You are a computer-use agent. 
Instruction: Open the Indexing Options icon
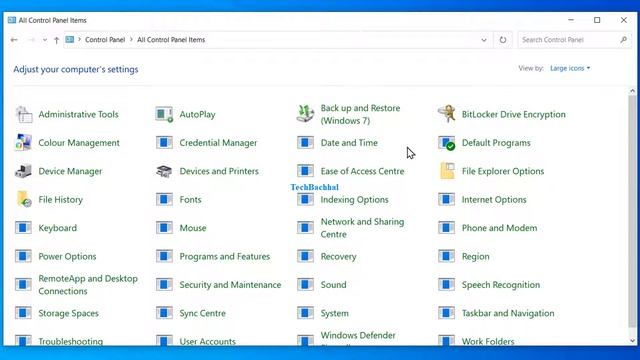[x=305, y=199]
